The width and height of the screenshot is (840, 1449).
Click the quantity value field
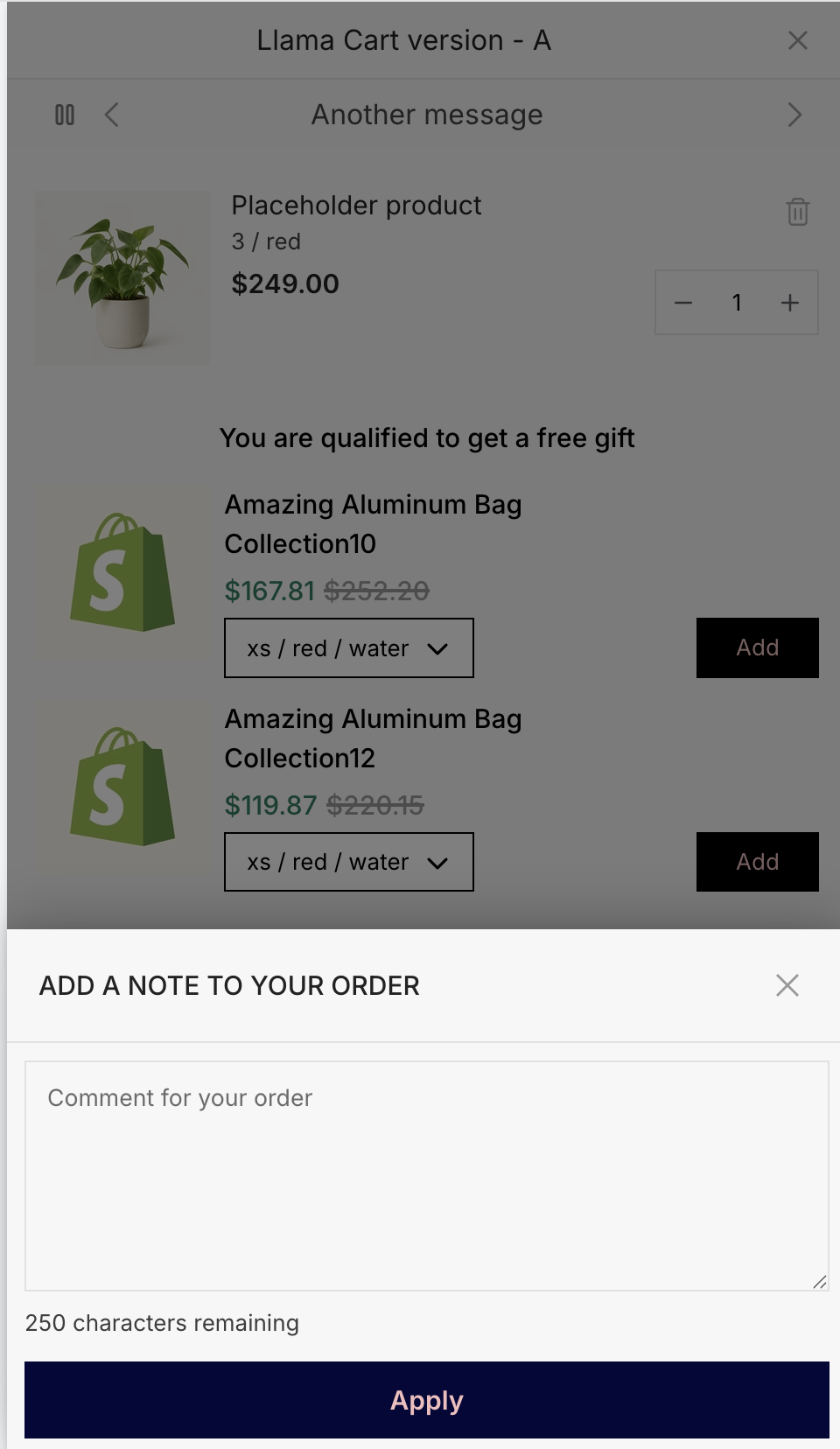pyautogui.click(x=737, y=303)
